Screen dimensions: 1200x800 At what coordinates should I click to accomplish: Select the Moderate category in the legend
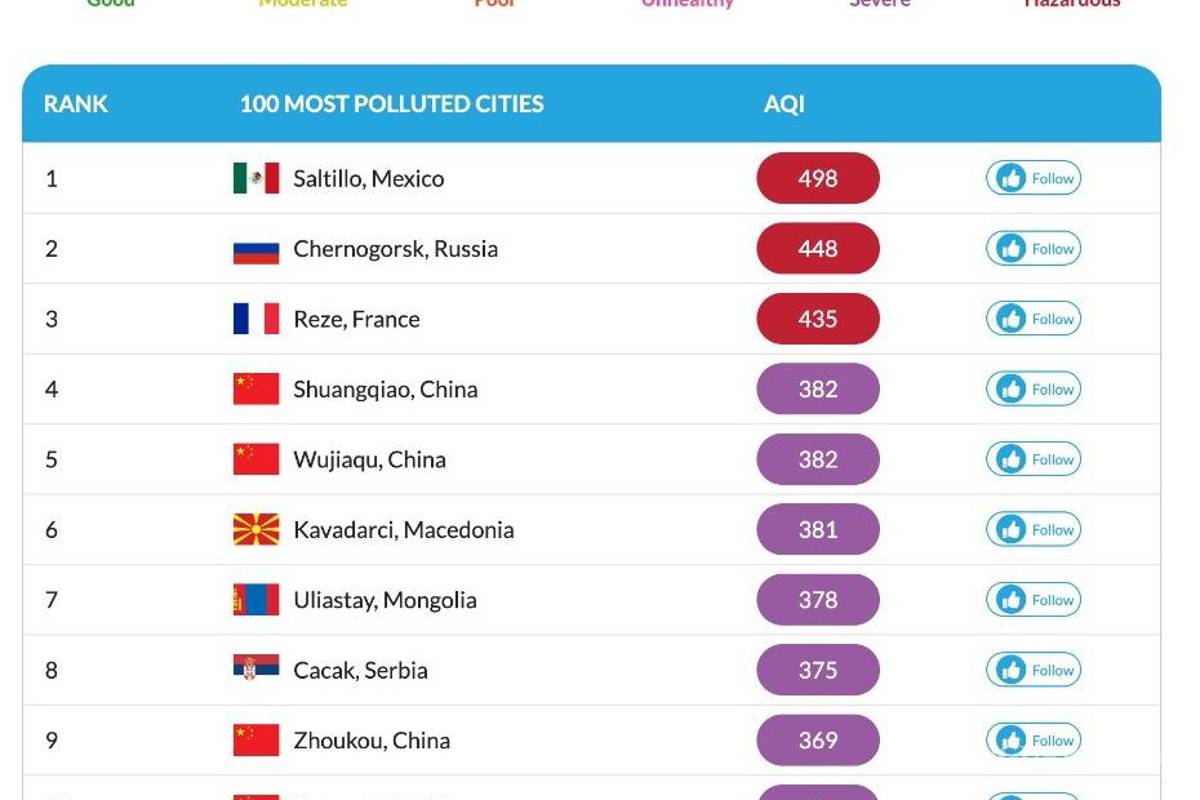point(302,5)
